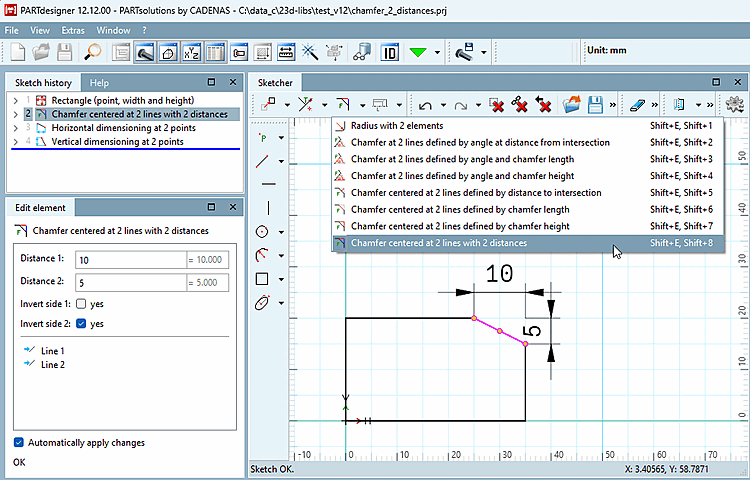
Task: Click the eraser icon in Sketcher
Action: pos(637,105)
